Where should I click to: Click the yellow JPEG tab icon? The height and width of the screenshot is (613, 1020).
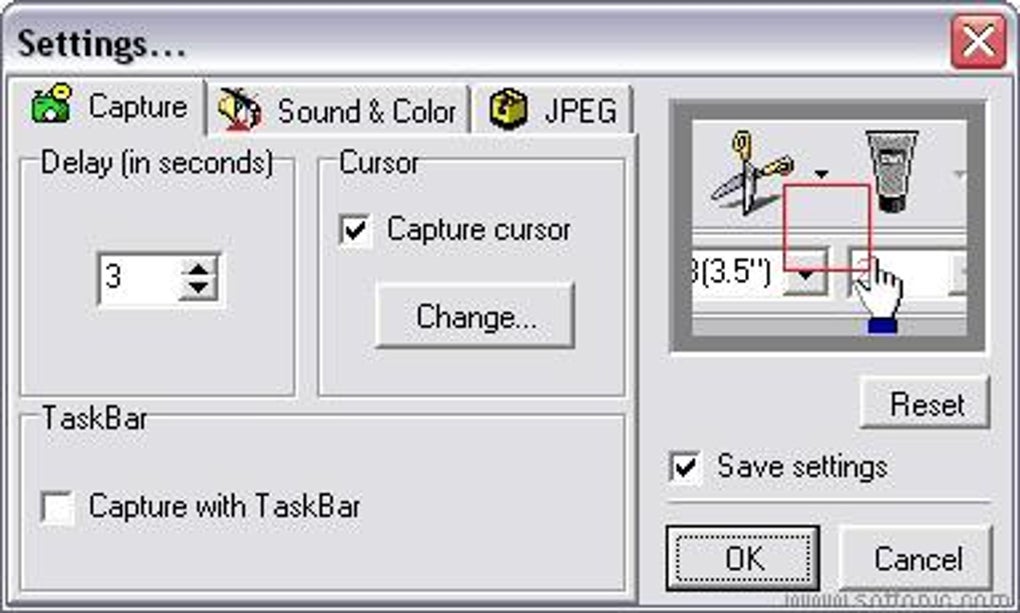coord(509,109)
